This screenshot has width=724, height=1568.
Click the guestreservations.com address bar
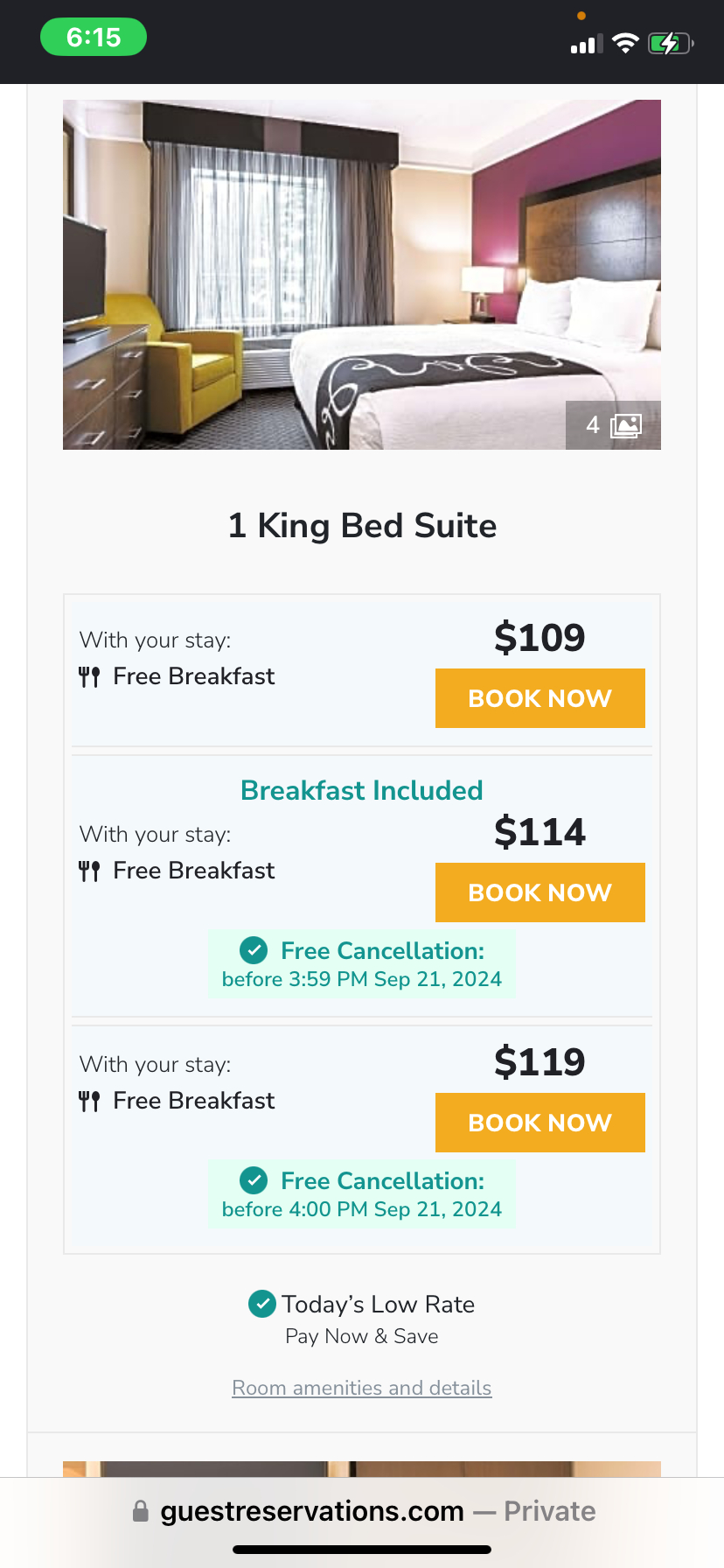pyautogui.click(x=311, y=1511)
